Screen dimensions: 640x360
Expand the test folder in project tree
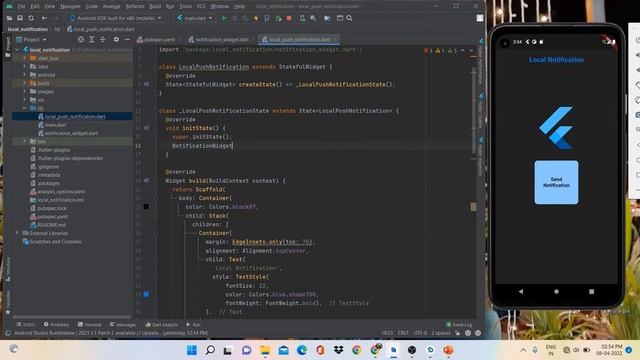[24, 141]
